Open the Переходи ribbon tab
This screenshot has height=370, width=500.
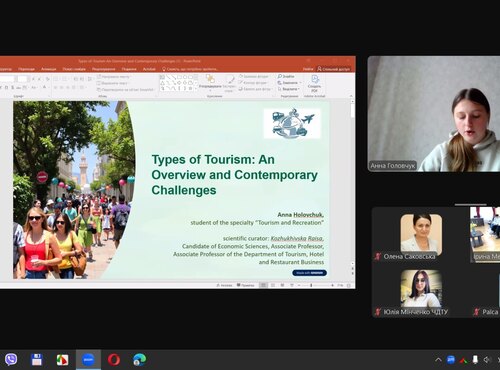(x=26, y=69)
